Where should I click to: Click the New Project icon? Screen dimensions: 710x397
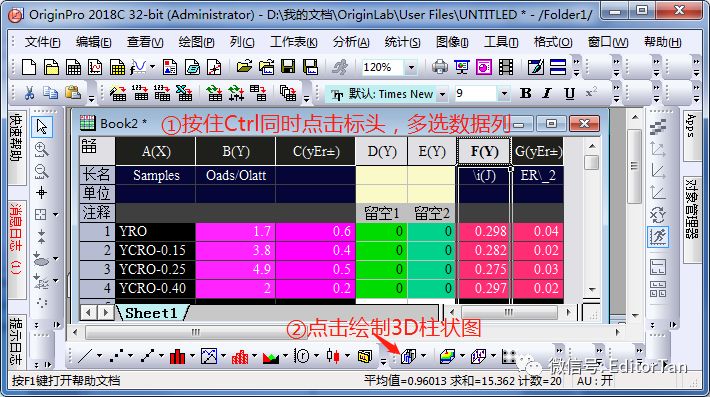(x=29, y=67)
